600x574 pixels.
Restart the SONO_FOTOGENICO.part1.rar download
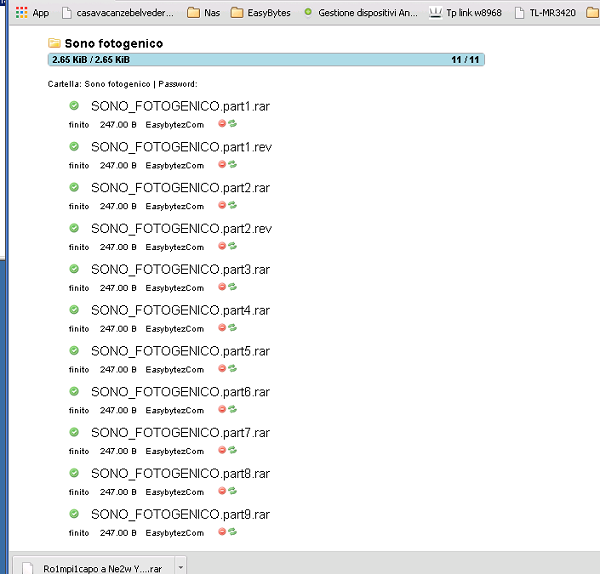232,124
